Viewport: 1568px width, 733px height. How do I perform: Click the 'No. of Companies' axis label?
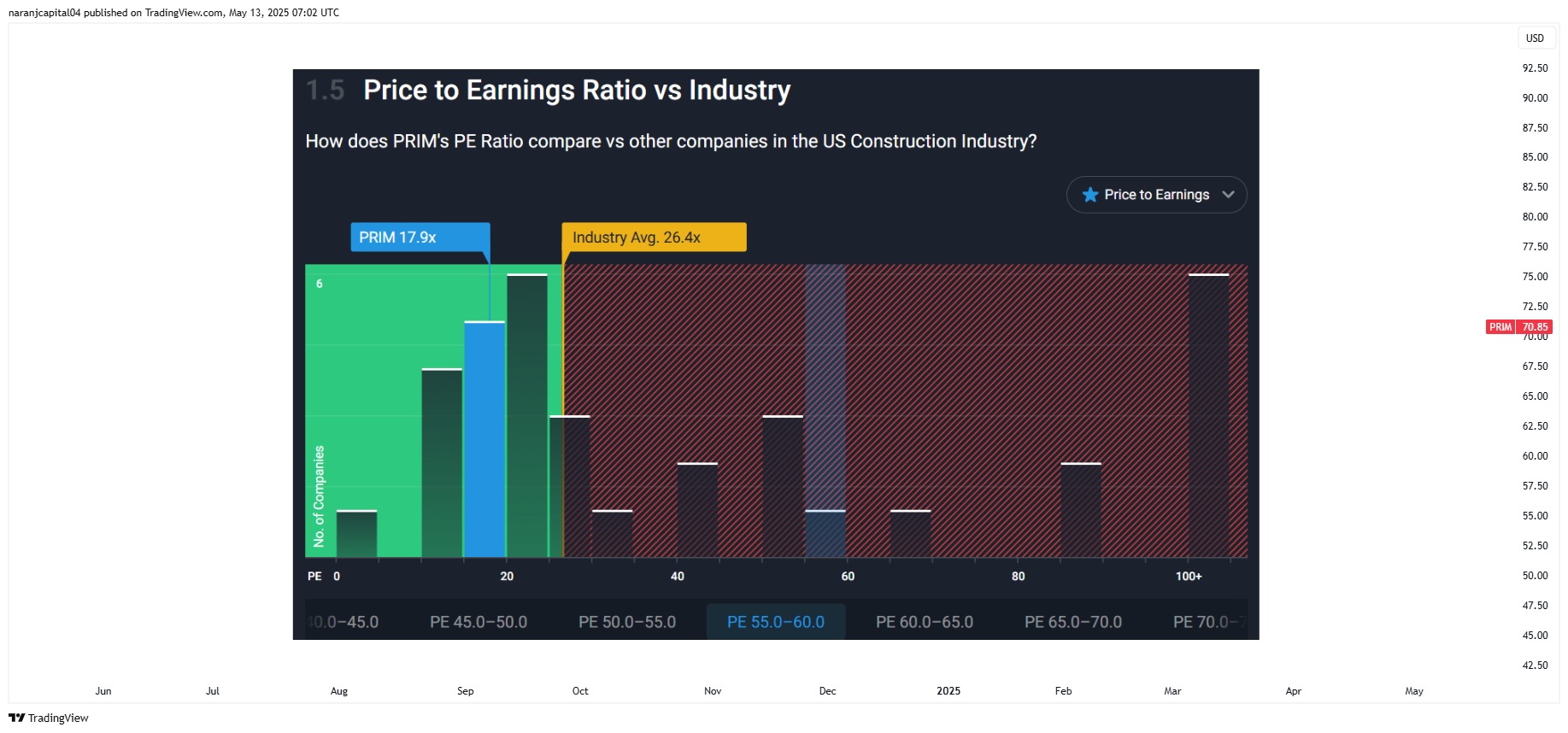pyautogui.click(x=319, y=496)
